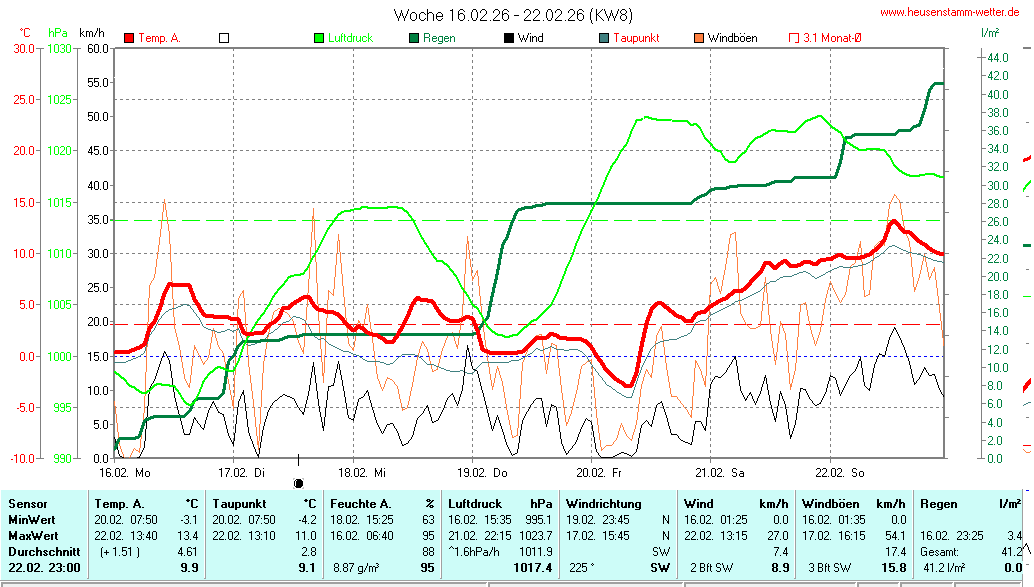Click the 21.02. Sa date on axis
The width and height of the screenshot is (1034, 587).
coord(721,471)
